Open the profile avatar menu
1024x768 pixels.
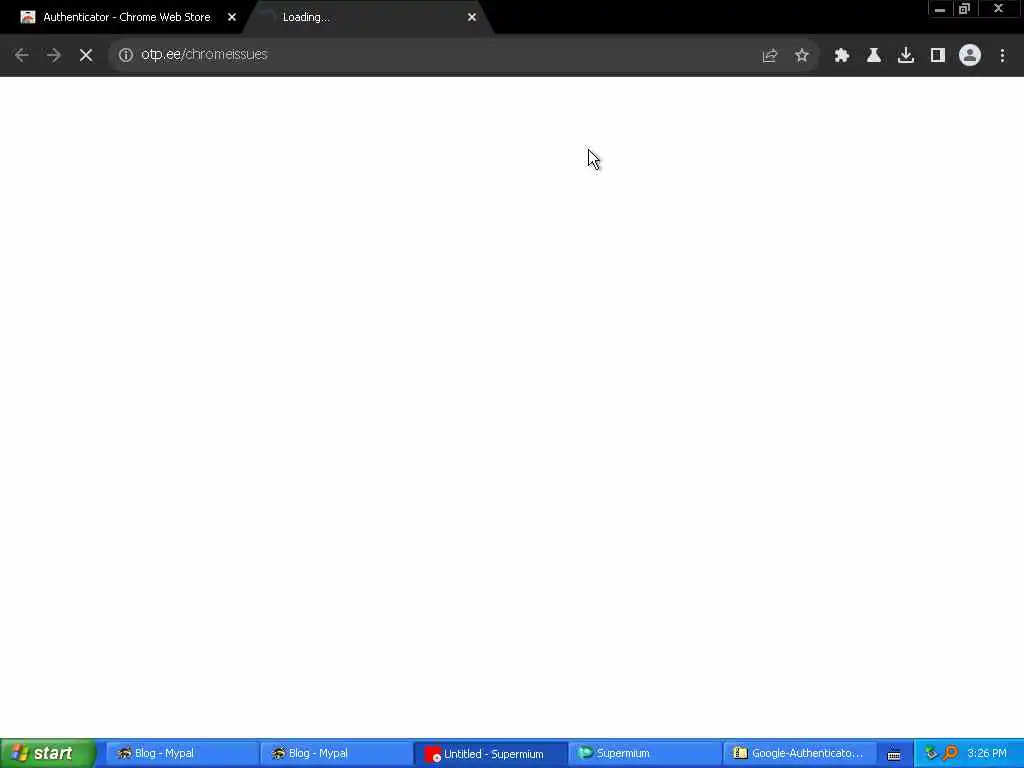coord(970,56)
